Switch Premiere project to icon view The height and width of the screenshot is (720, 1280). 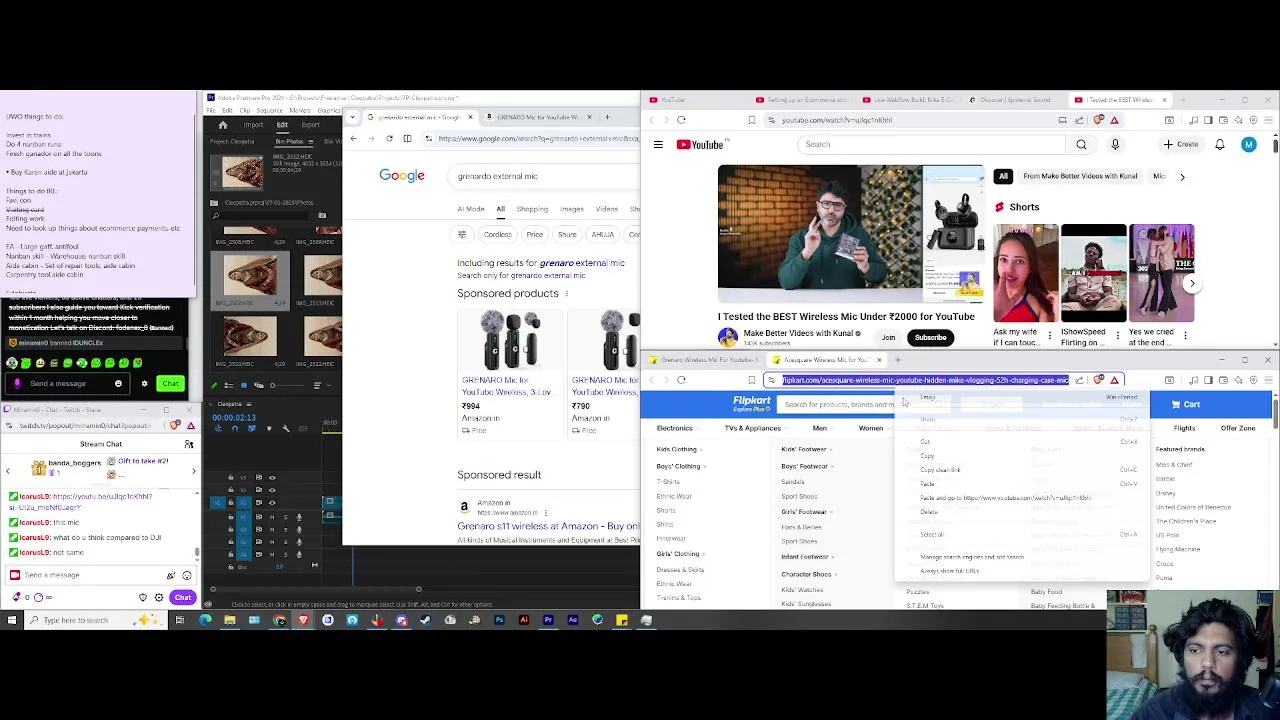[243, 385]
